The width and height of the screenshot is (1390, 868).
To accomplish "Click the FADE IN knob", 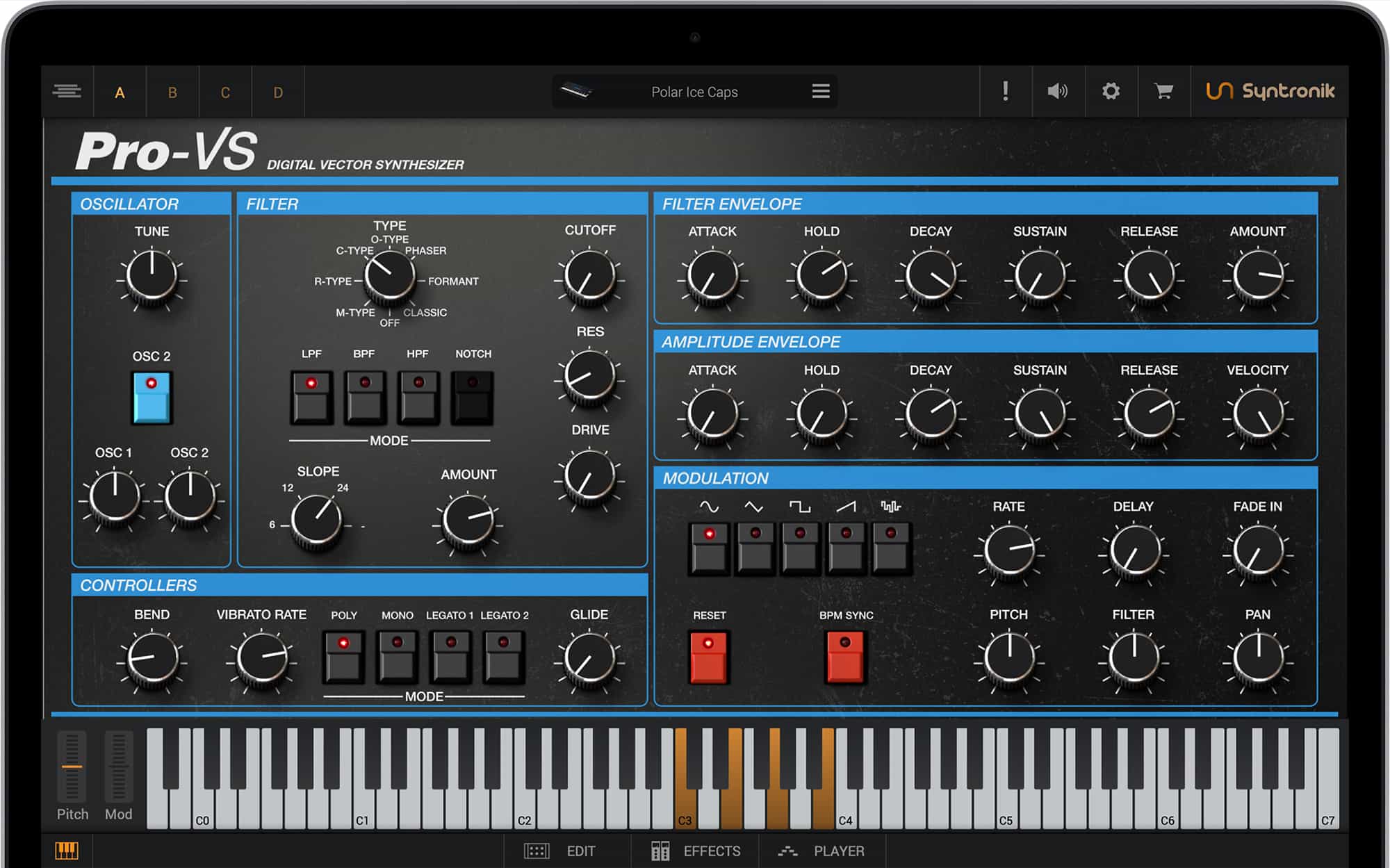I will click(x=1258, y=551).
